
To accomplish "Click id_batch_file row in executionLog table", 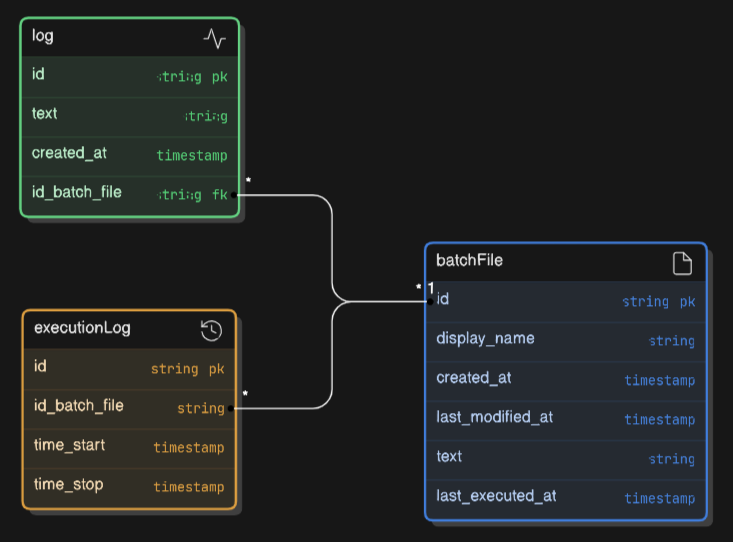I will [x=129, y=407].
